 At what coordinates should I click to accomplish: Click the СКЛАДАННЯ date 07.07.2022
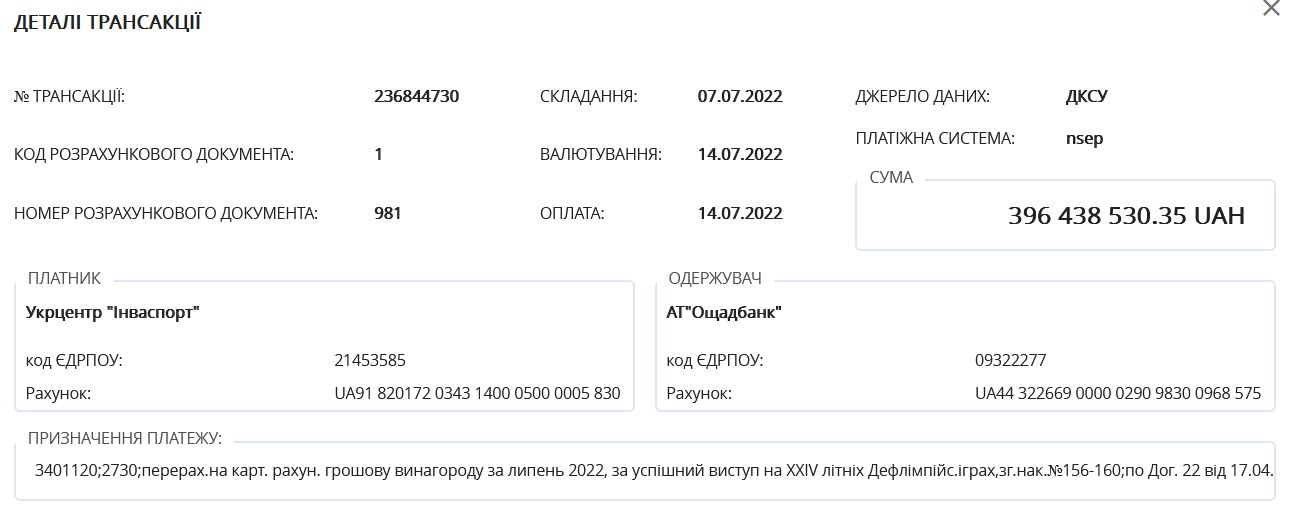point(740,97)
